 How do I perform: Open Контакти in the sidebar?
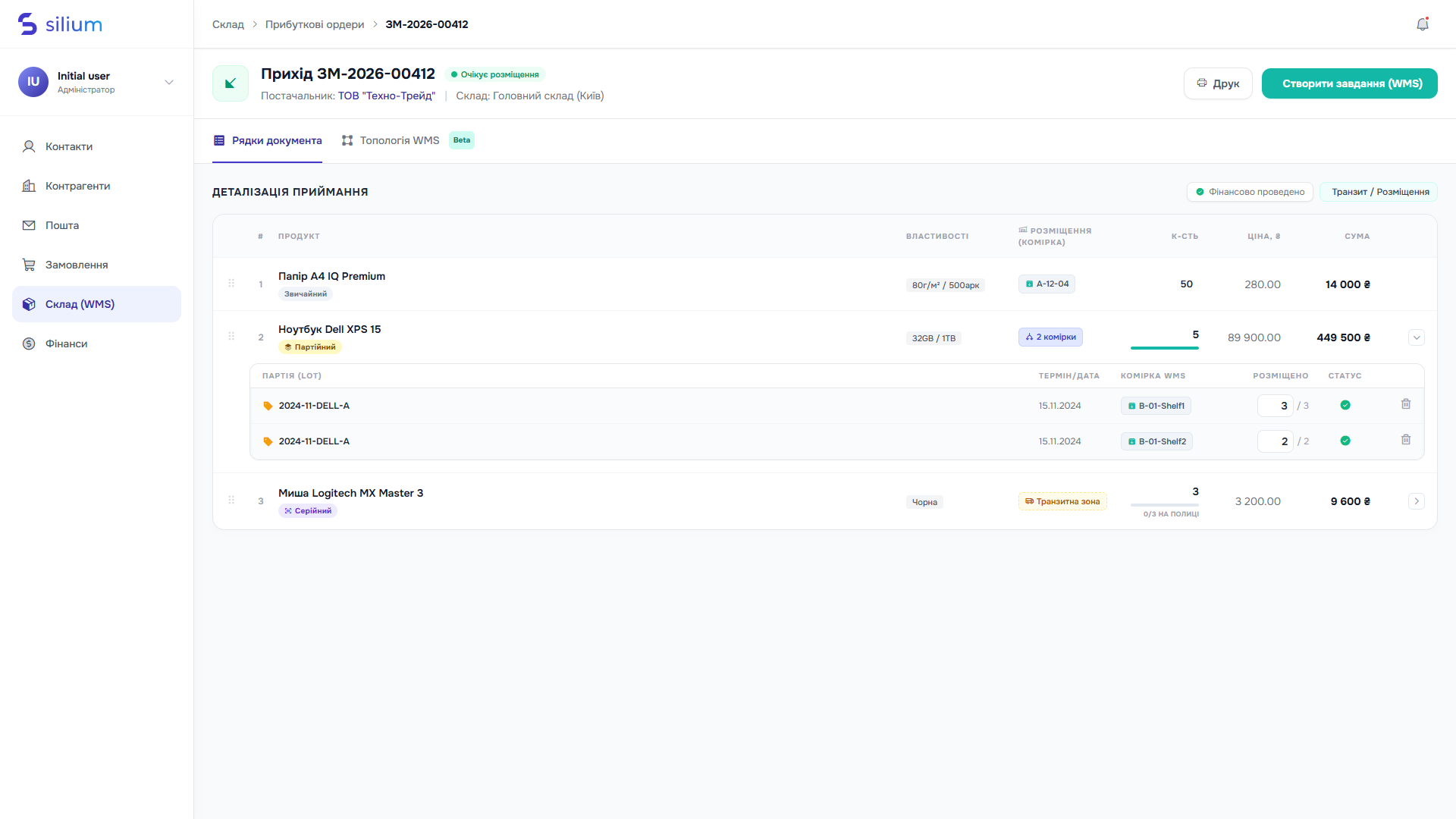click(96, 146)
